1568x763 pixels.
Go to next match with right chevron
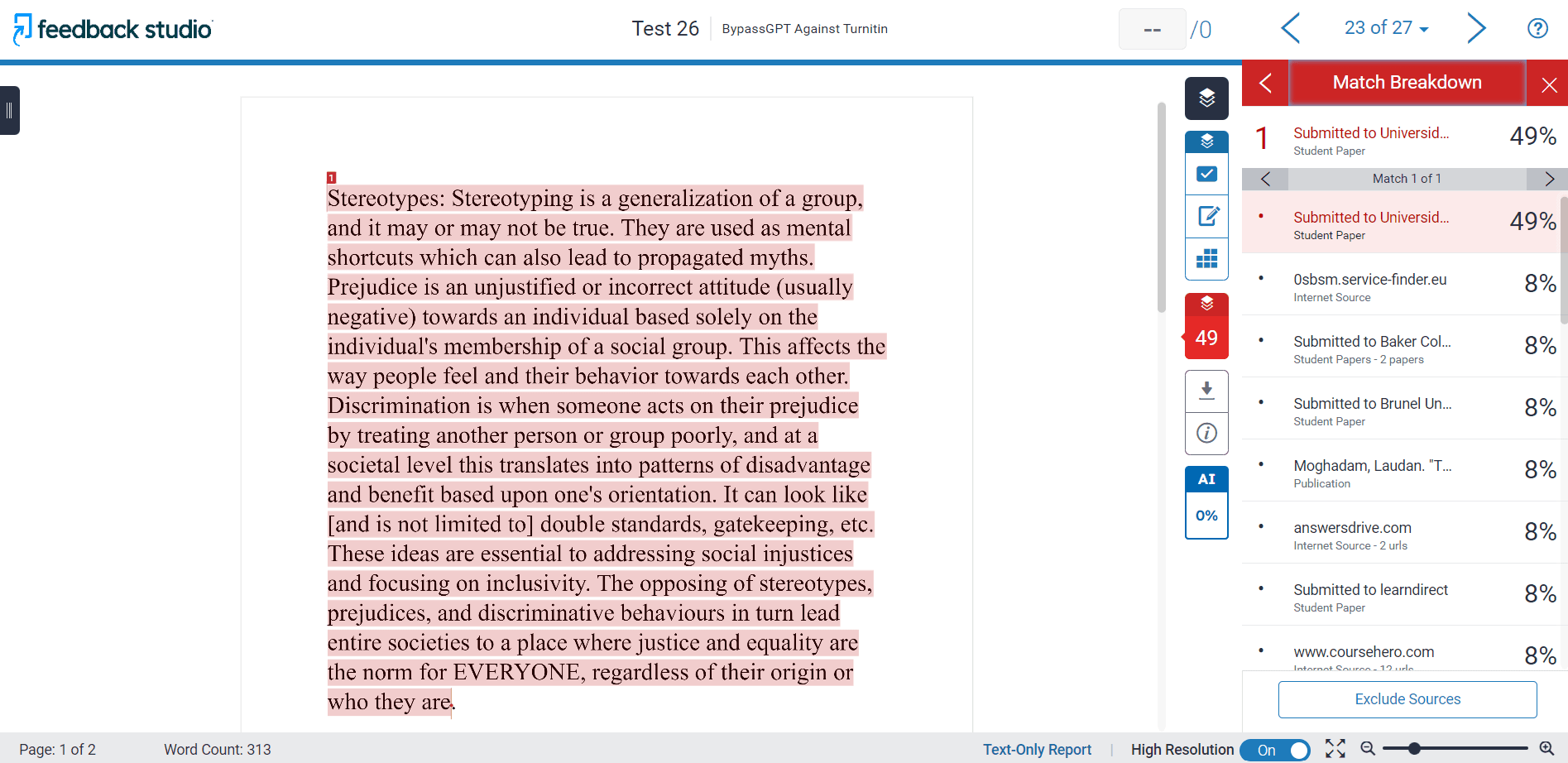click(x=1549, y=179)
